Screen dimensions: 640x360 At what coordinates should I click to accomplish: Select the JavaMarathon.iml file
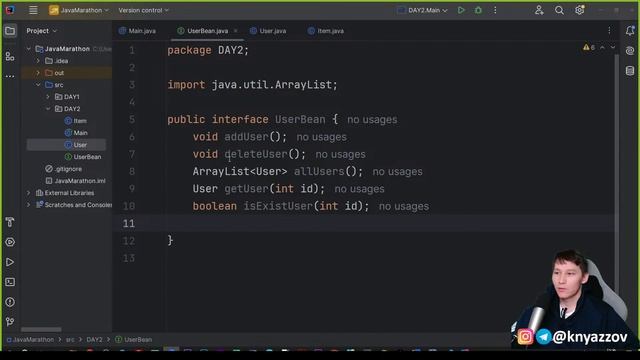coord(76,181)
